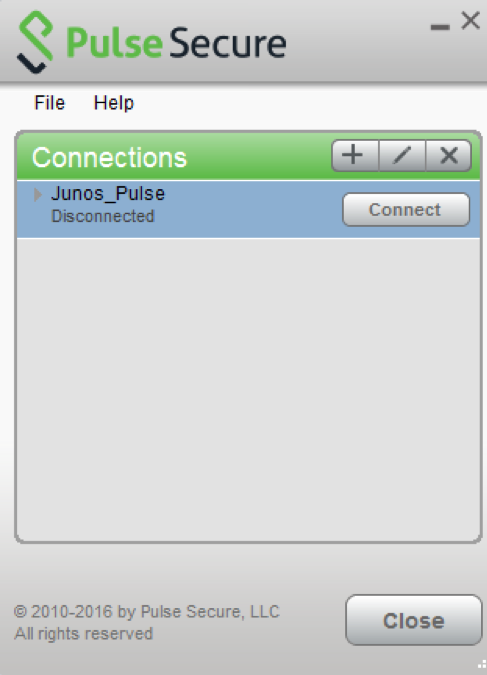Click the empty area in connections list

[x=248, y=390]
